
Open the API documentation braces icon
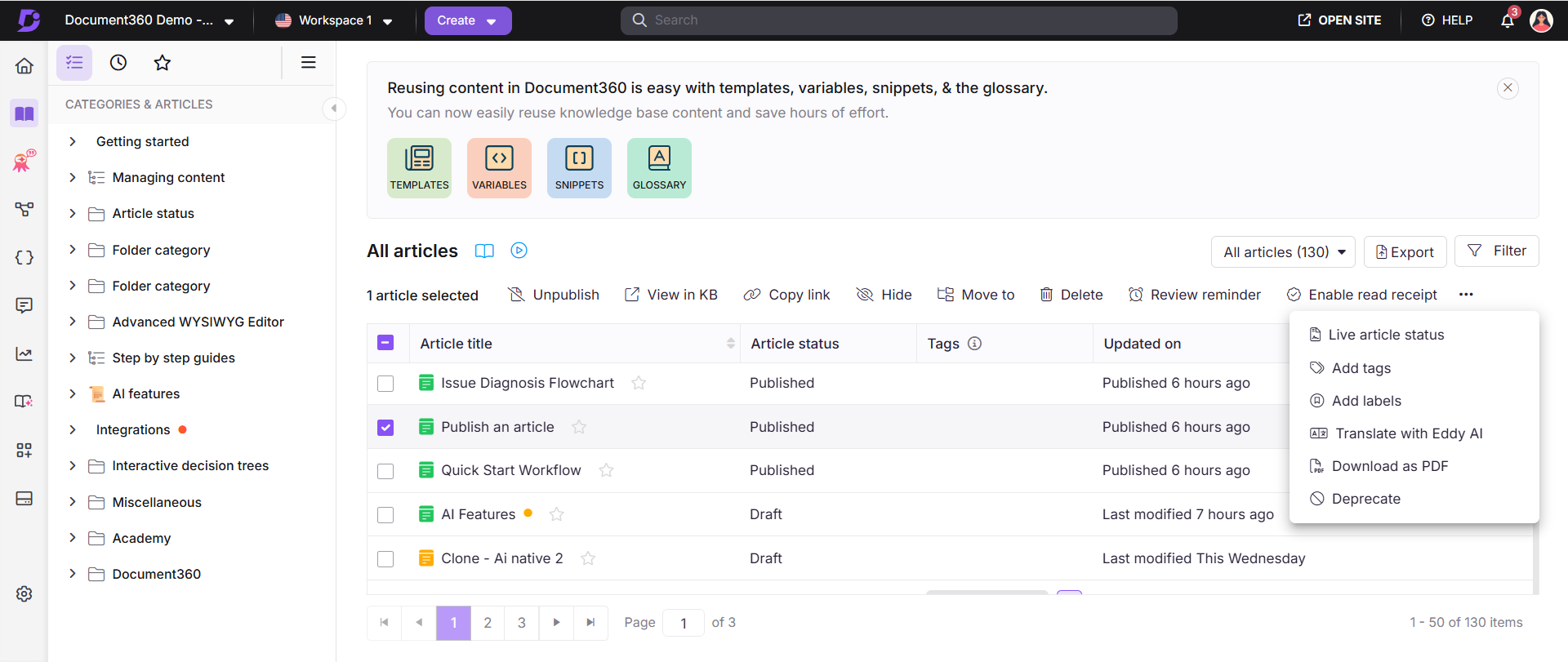[x=24, y=258]
